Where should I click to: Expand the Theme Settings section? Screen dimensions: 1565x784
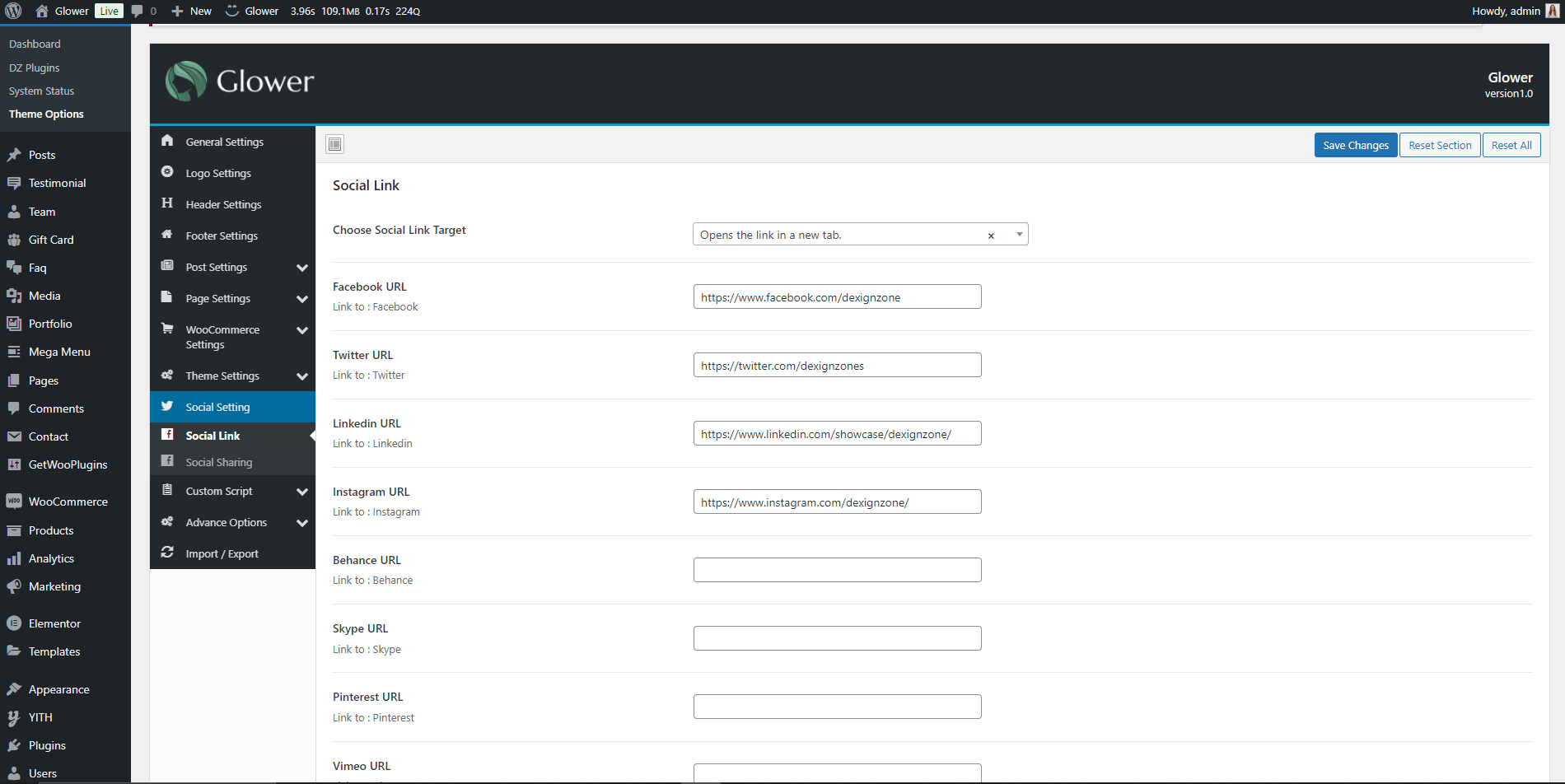point(301,376)
